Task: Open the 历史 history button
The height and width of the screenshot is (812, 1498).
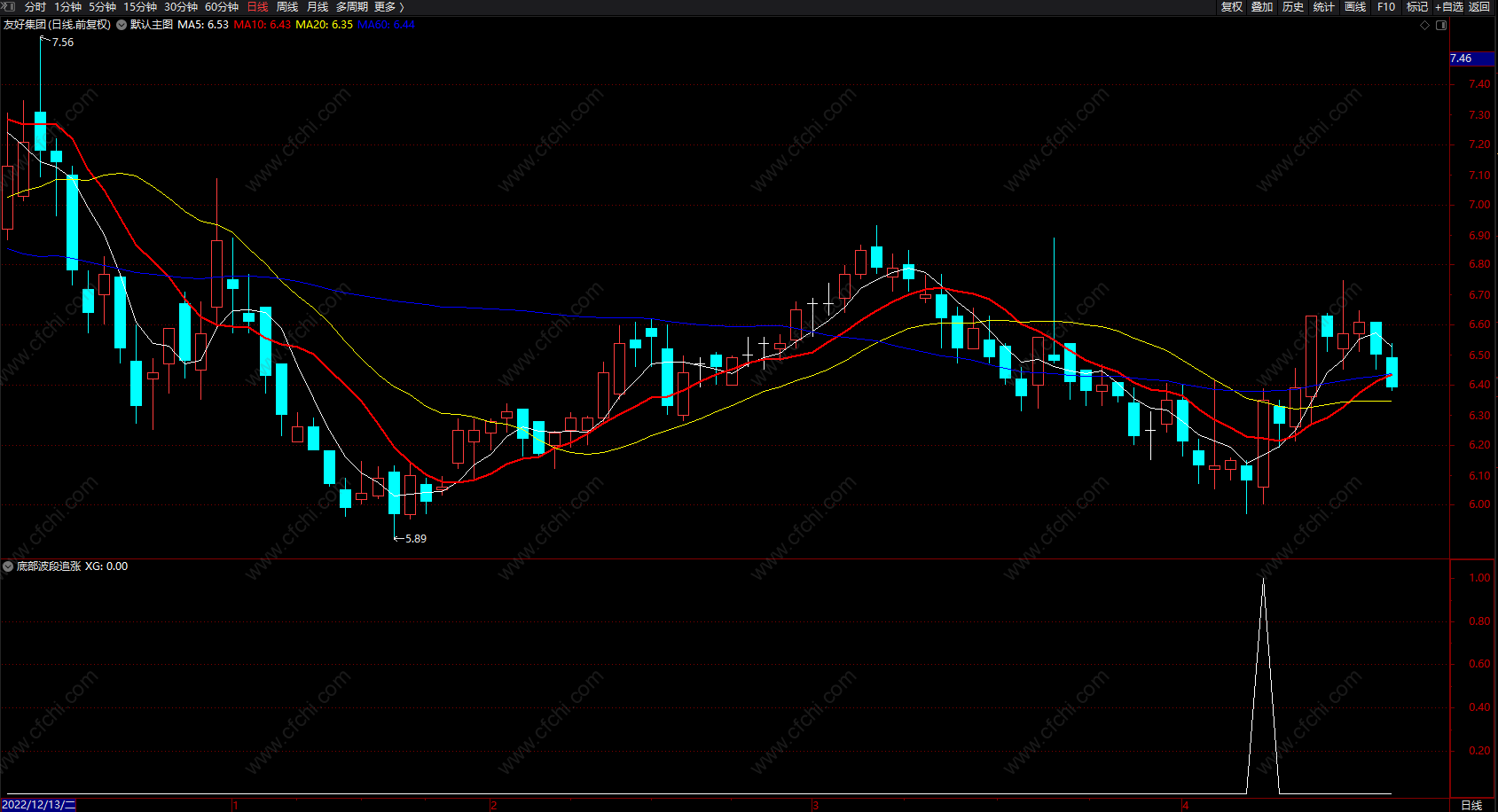Action: (x=1293, y=6)
